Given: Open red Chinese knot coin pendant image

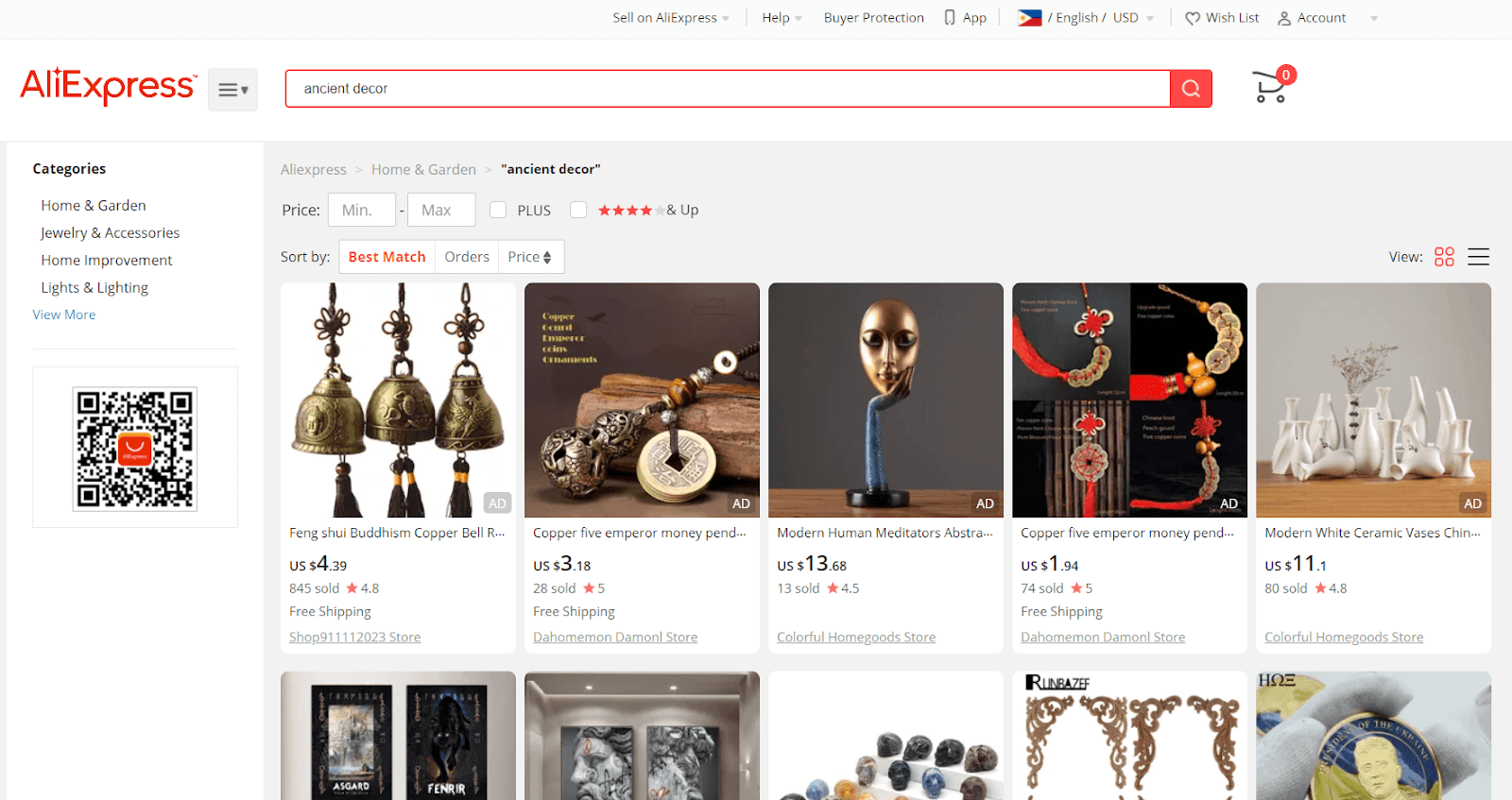Looking at the screenshot, I should click(x=1129, y=400).
